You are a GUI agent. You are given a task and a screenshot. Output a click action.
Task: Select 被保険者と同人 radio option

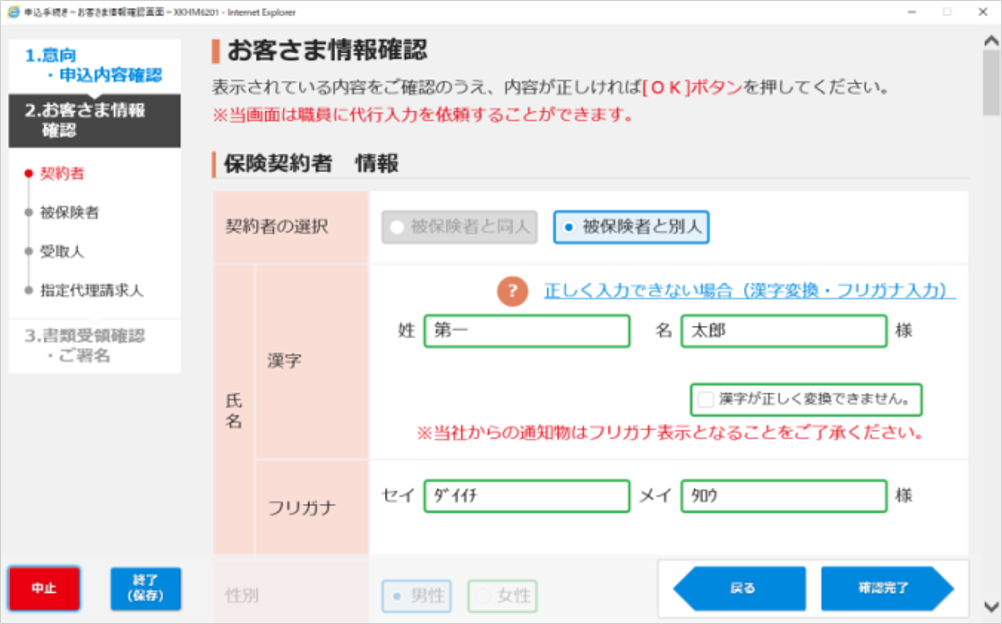click(x=459, y=227)
